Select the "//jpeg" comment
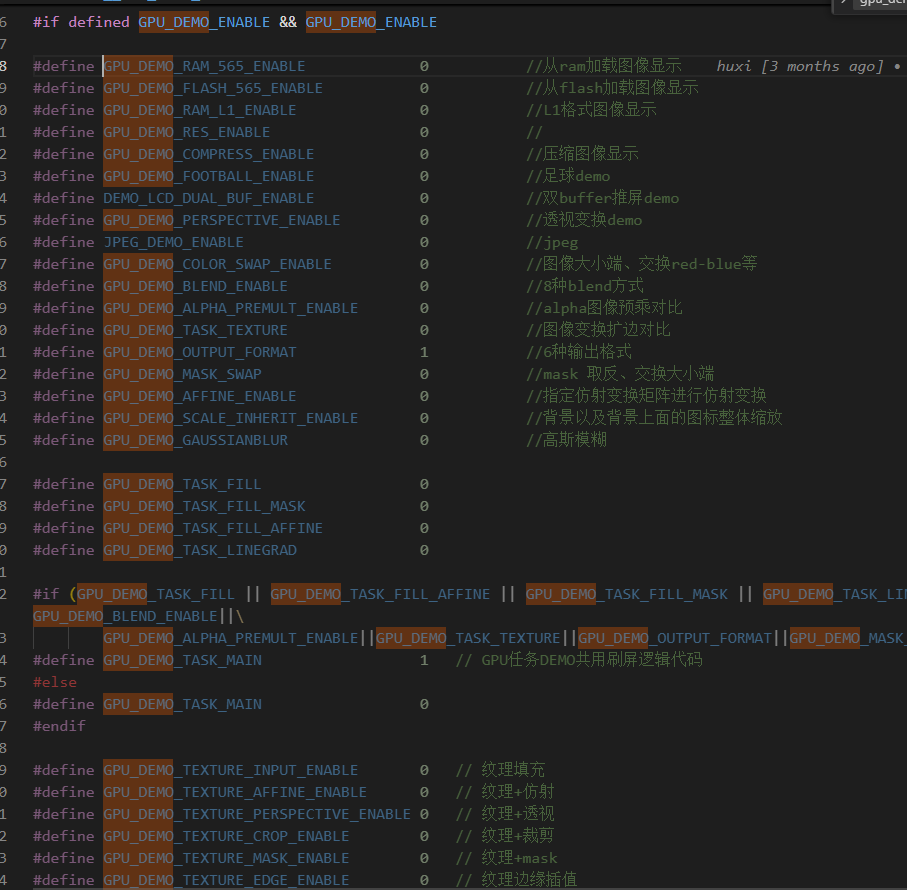The image size is (907, 890). 552,242
